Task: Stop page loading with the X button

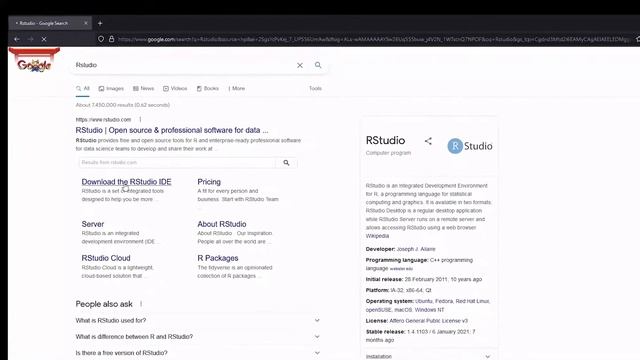Action: point(44,39)
